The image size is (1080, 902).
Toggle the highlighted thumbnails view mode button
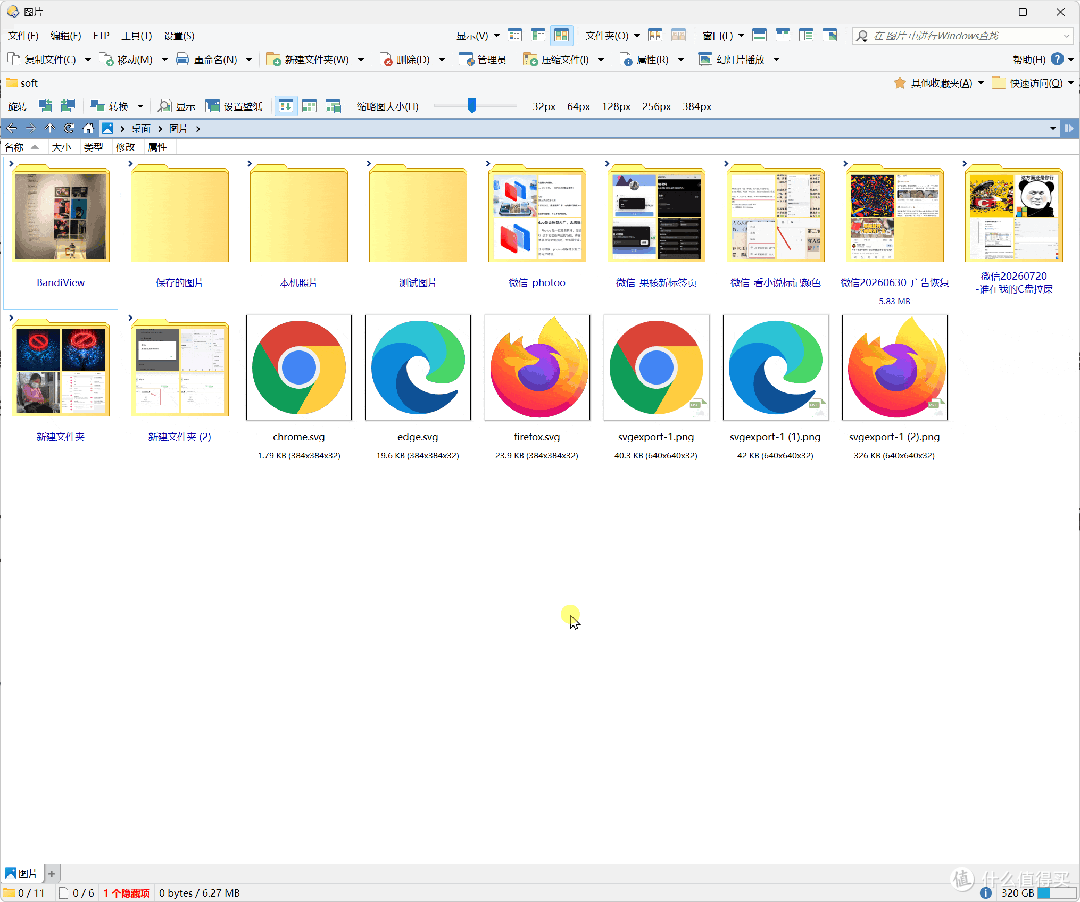(561, 35)
